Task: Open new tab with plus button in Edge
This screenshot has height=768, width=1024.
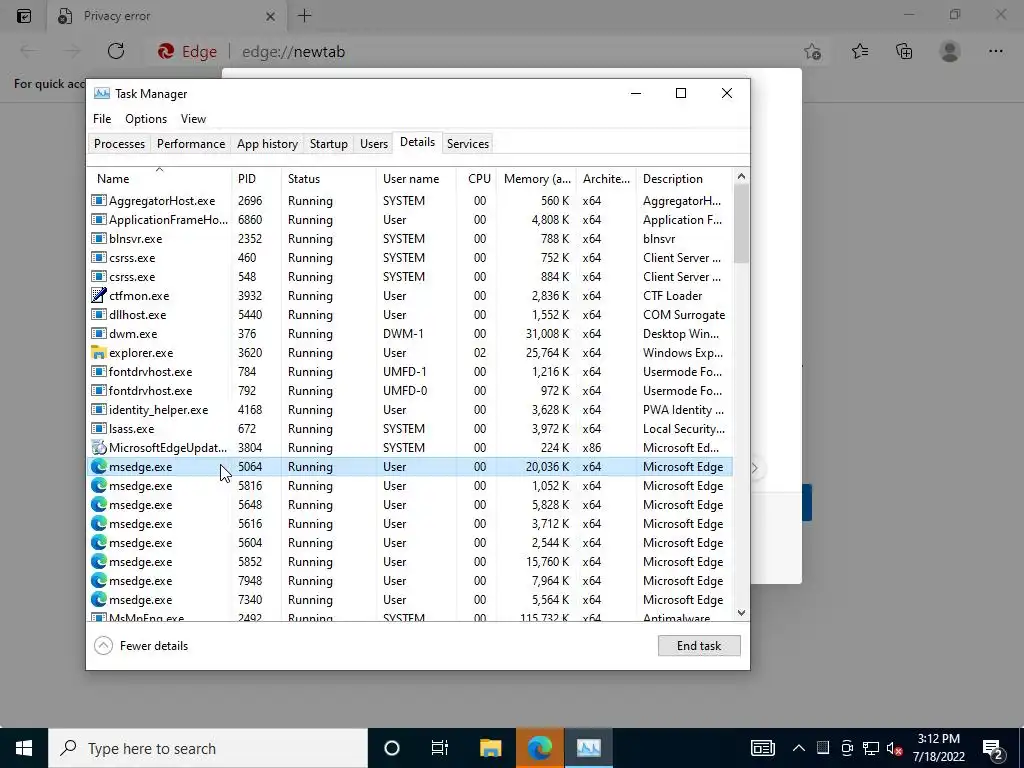Action: [304, 16]
